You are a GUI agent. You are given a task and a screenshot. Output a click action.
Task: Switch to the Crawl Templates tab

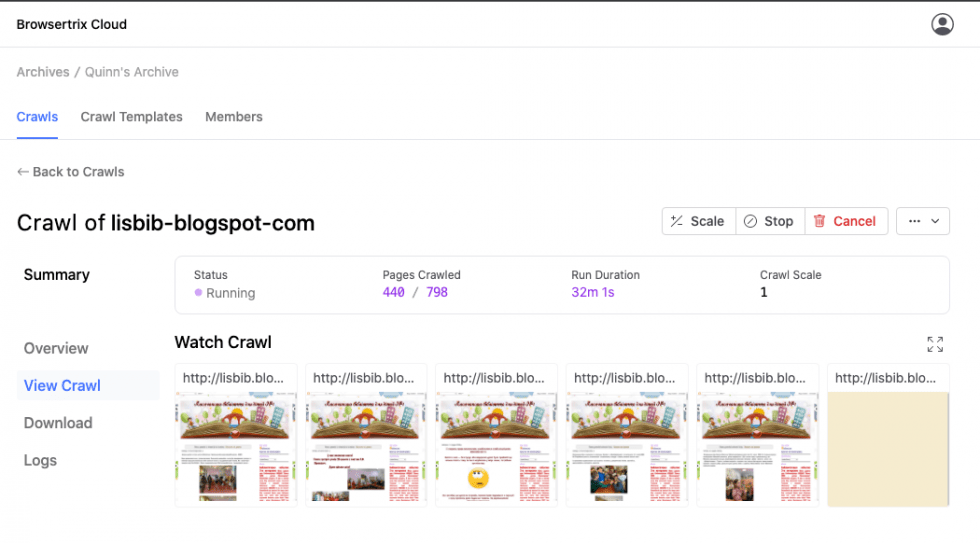pyautogui.click(x=132, y=117)
